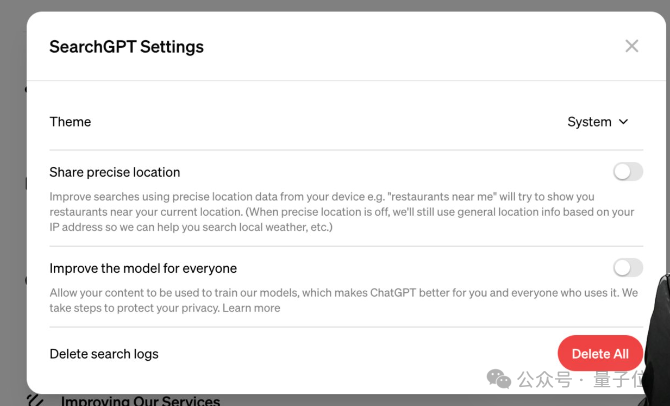Click the Share precise location label
Image resolution: width=670 pixels, height=406 pixels.
(x=115, y=172)
